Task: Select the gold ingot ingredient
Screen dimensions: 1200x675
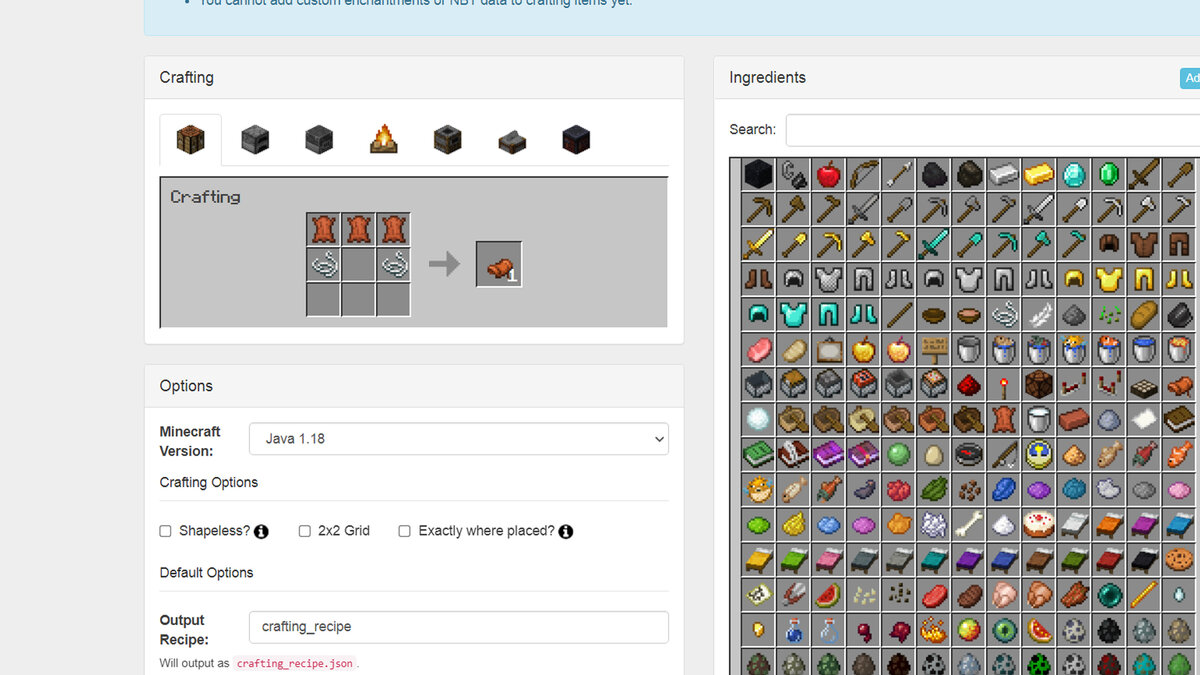Action: pyautogui.click(x=1039, y=175)
